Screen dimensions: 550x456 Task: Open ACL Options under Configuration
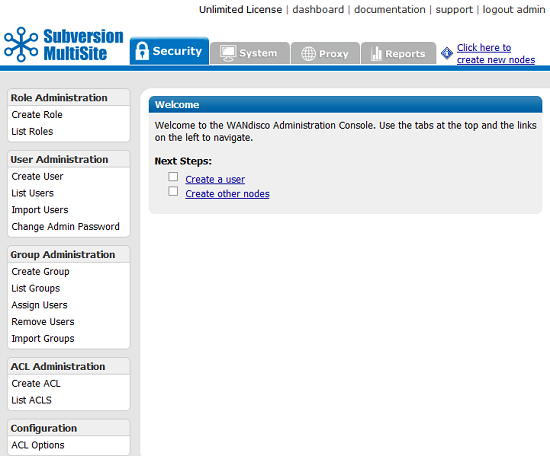38,445
